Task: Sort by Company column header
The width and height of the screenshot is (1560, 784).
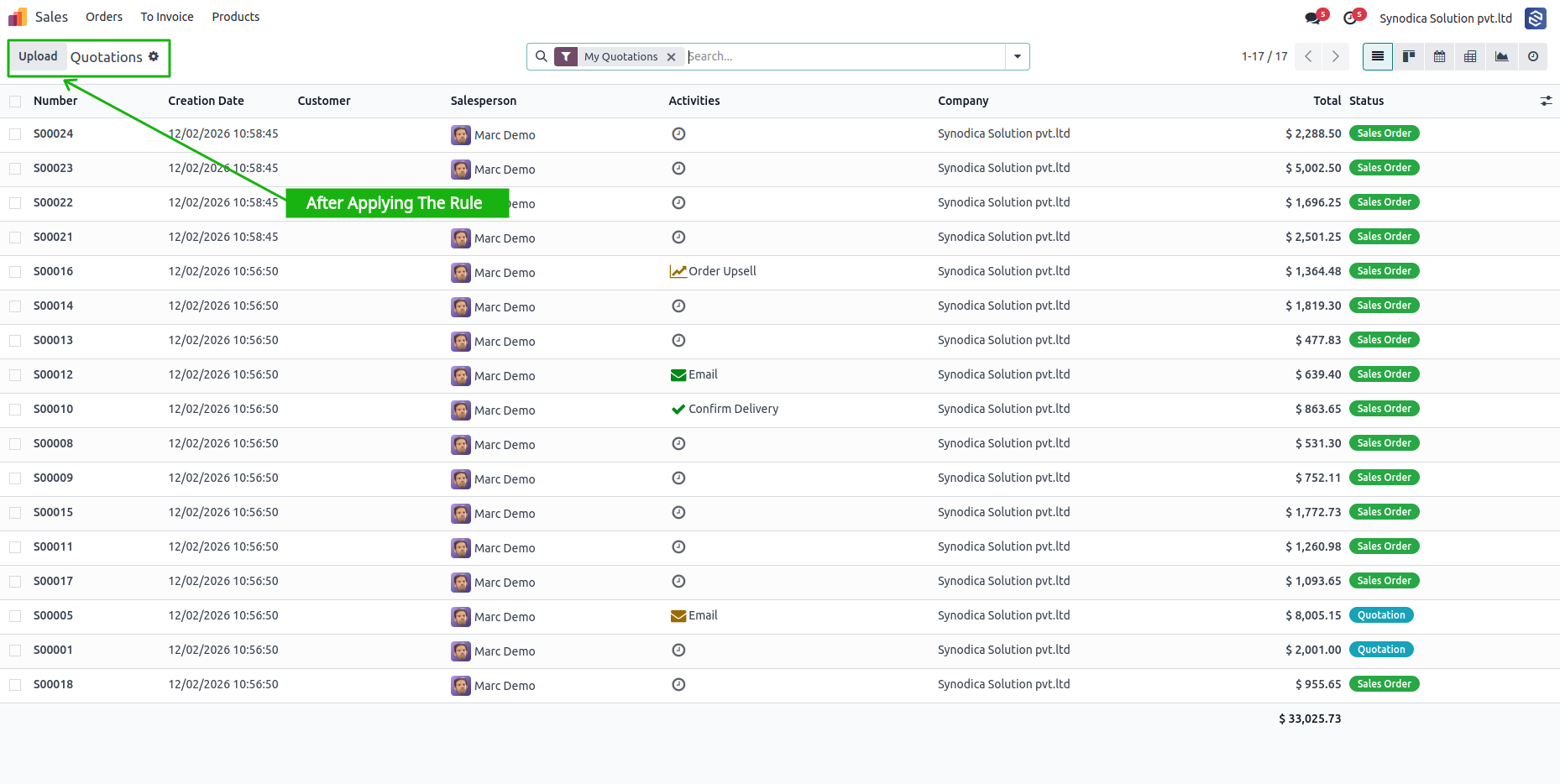Action: tap(963, 101)
